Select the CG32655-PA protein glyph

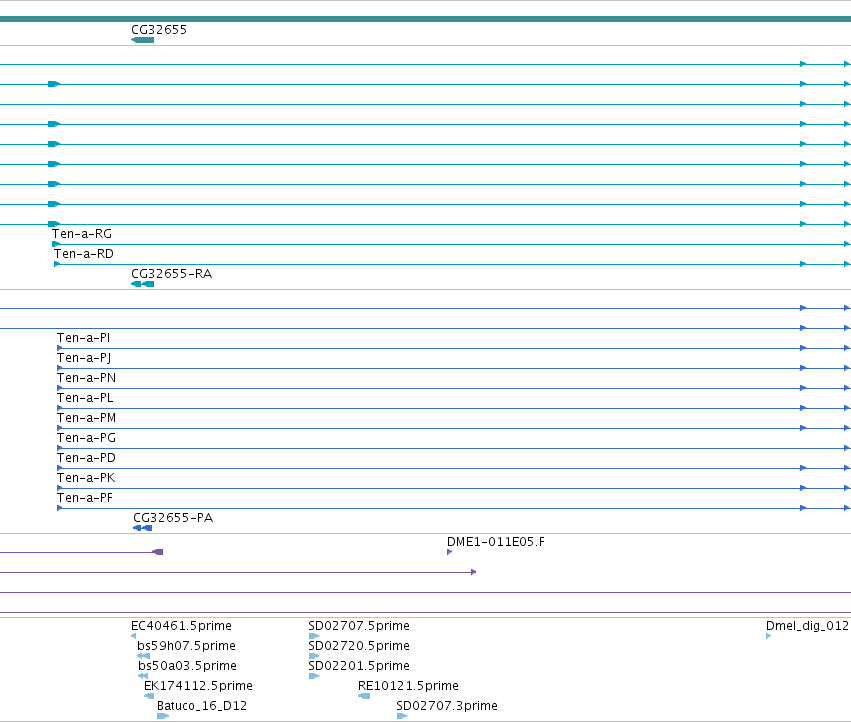pyautogui.click(x=143, y=528)
